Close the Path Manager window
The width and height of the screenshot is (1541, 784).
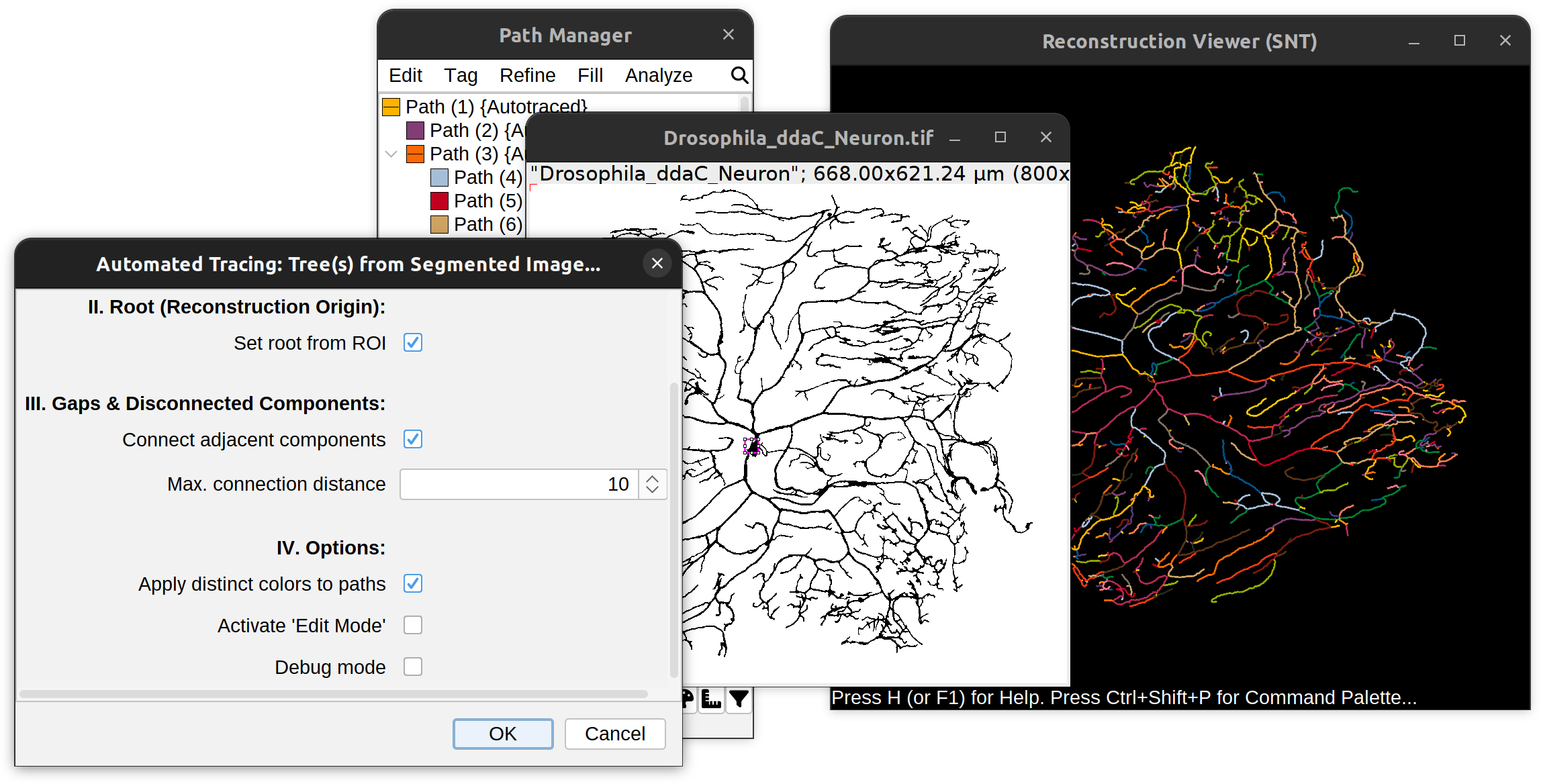point(728,35)
